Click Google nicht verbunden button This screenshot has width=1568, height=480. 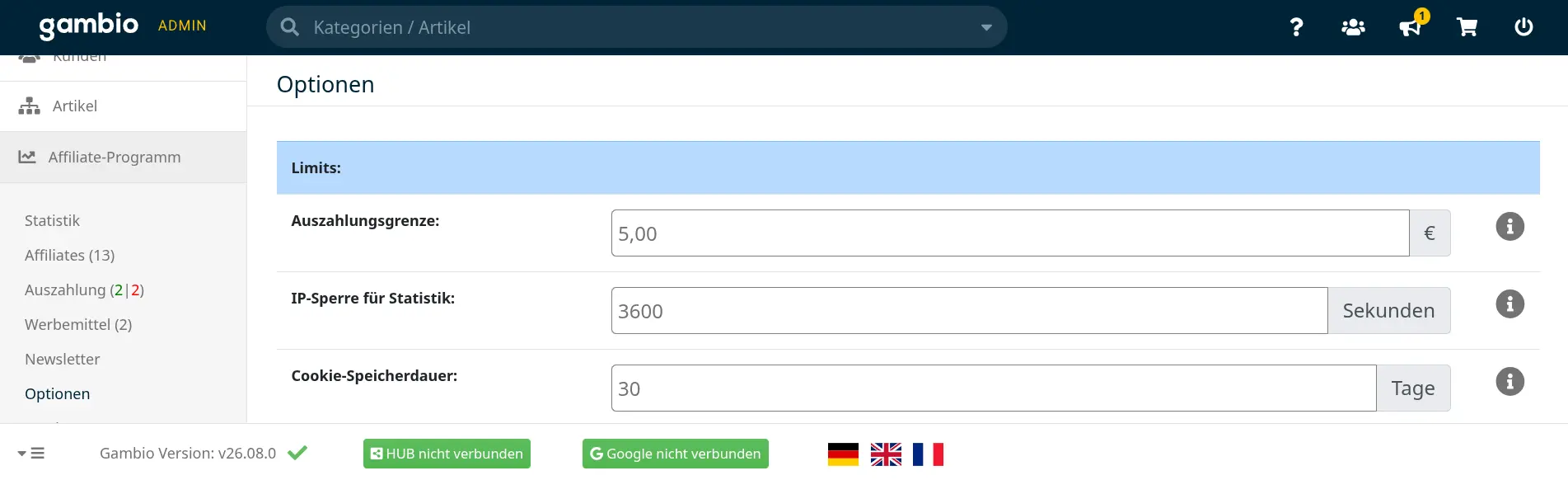(676, 454)
